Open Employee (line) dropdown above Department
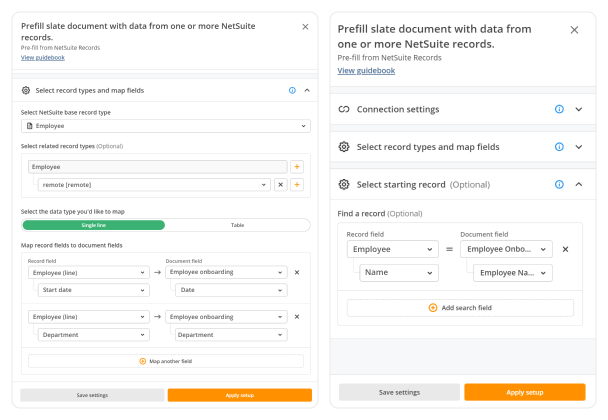608x420 pixels. (89, 317)
